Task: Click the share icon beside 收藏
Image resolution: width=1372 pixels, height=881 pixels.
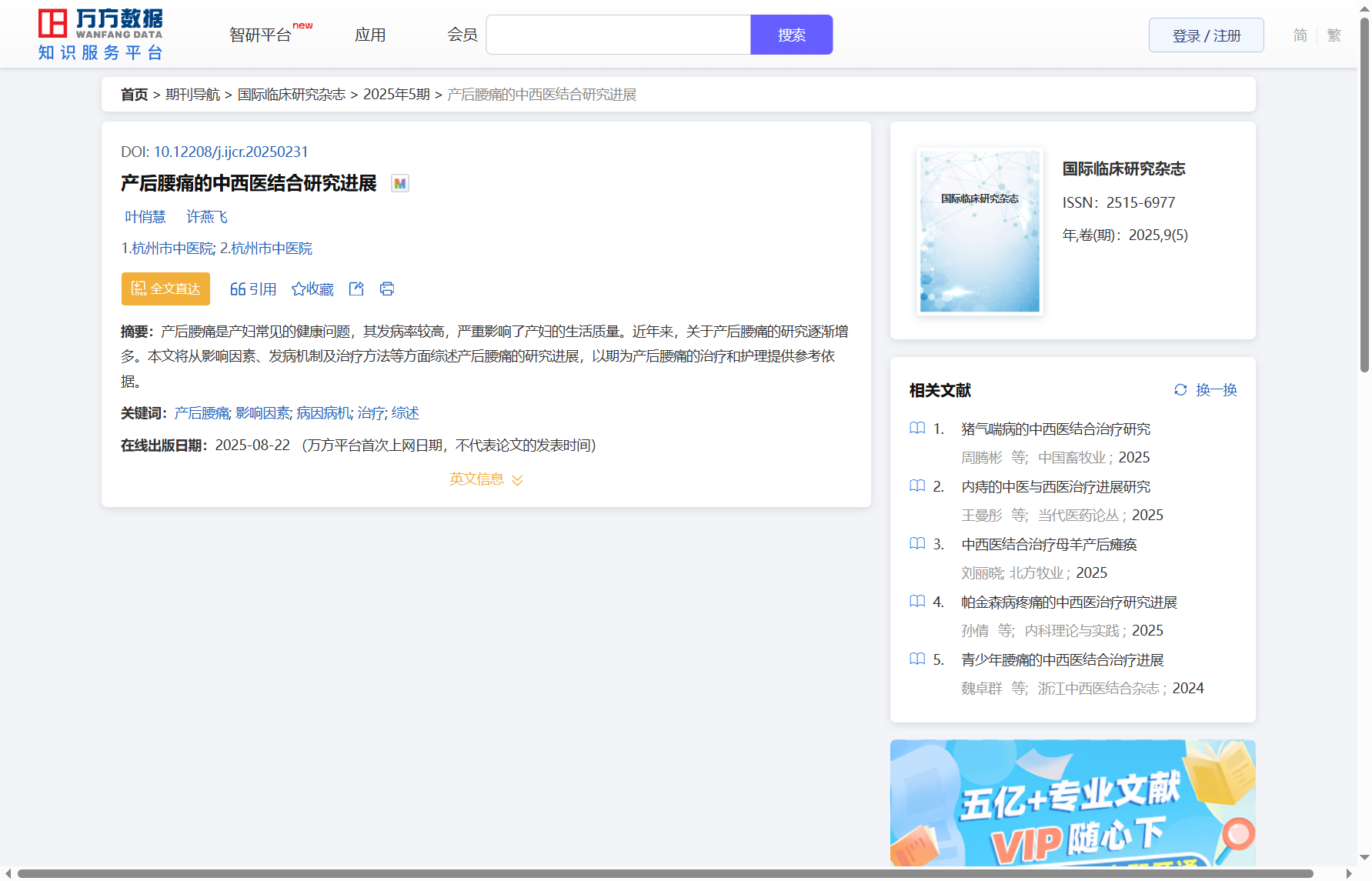Action: point(356,289)
